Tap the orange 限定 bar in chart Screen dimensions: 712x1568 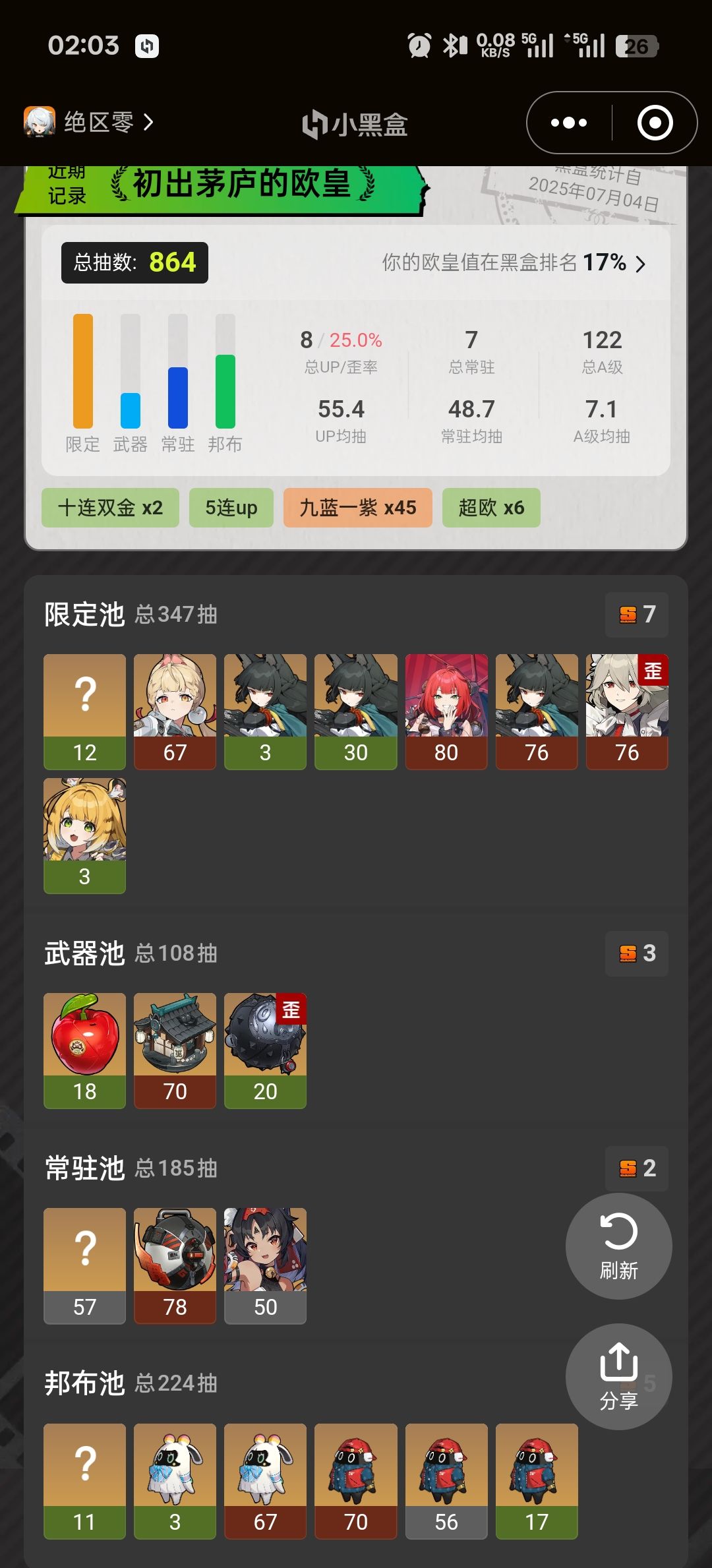pyautogui.click(x=83, y=371)
